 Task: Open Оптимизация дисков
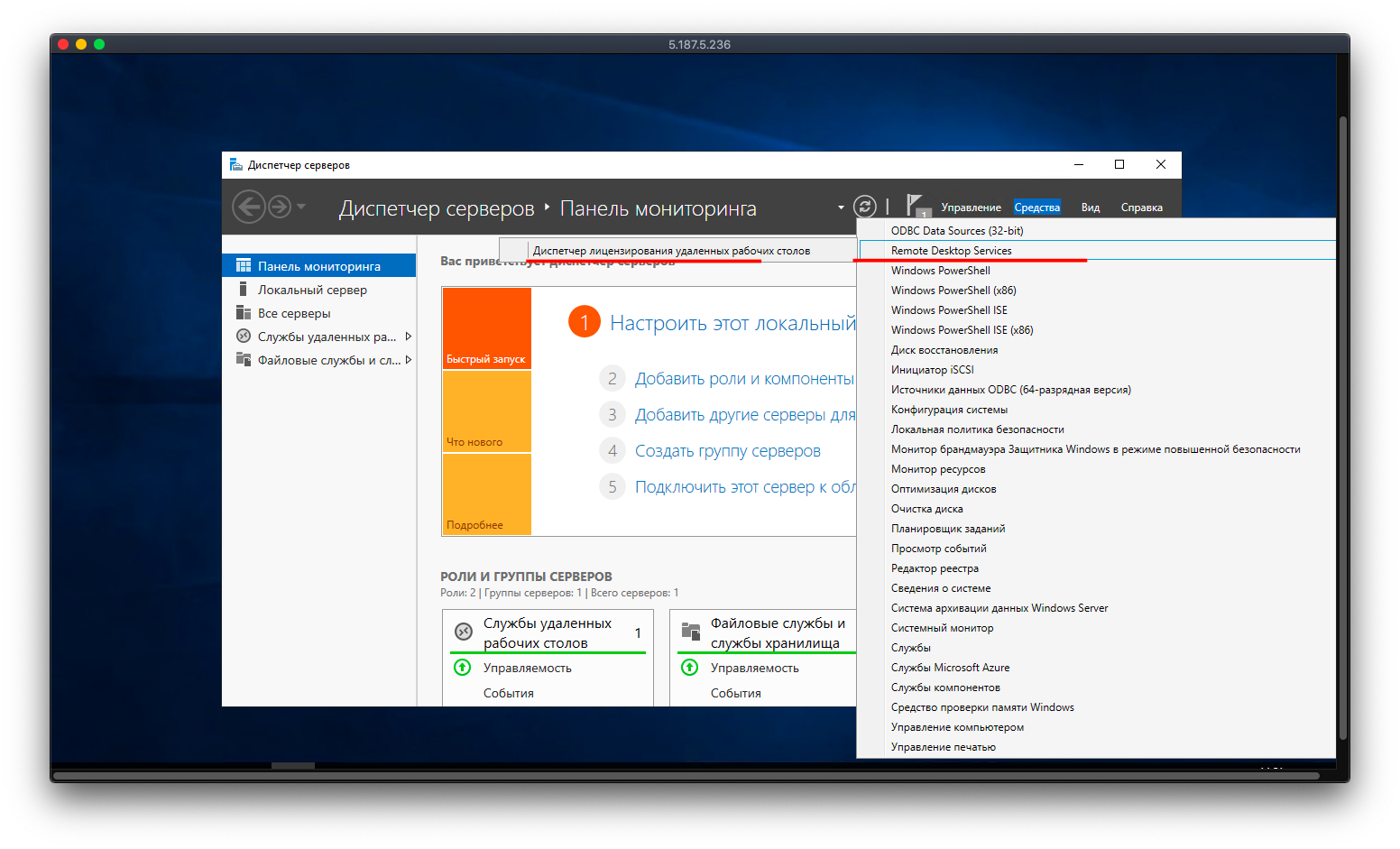click(x=1097, y=488)
